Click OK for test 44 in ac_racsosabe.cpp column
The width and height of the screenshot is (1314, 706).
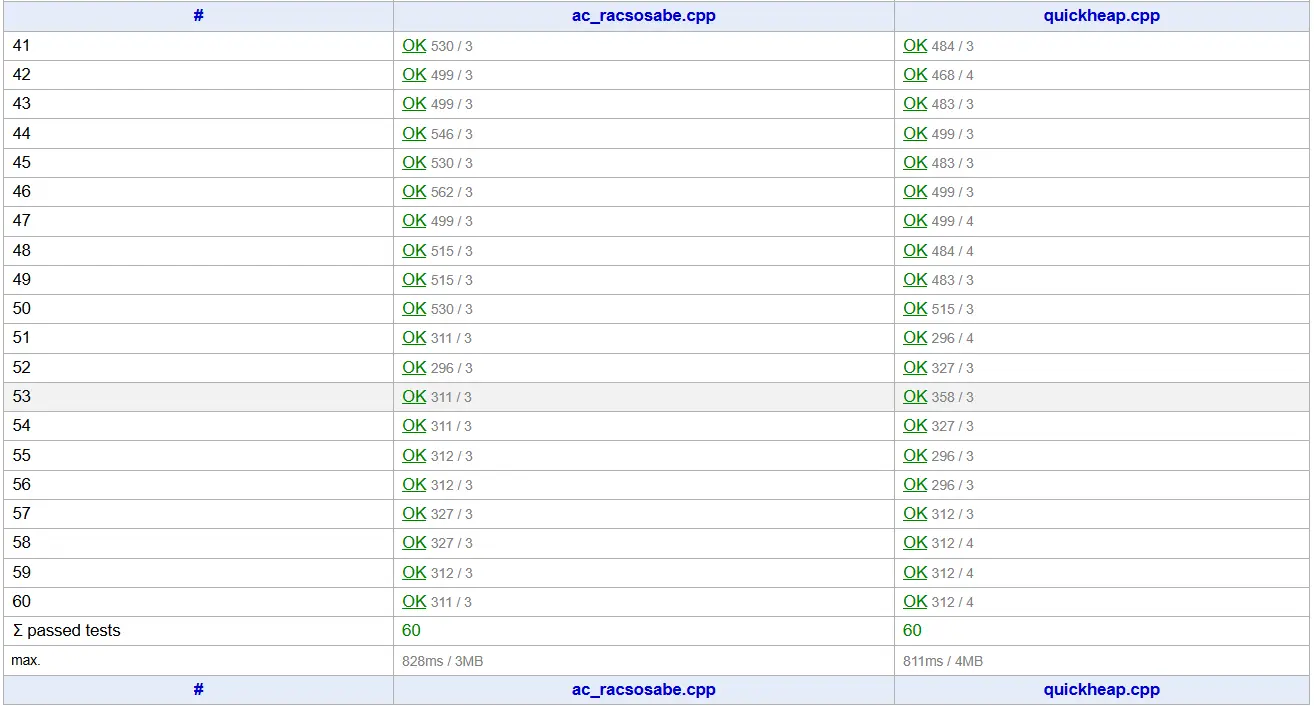point(414,133)
